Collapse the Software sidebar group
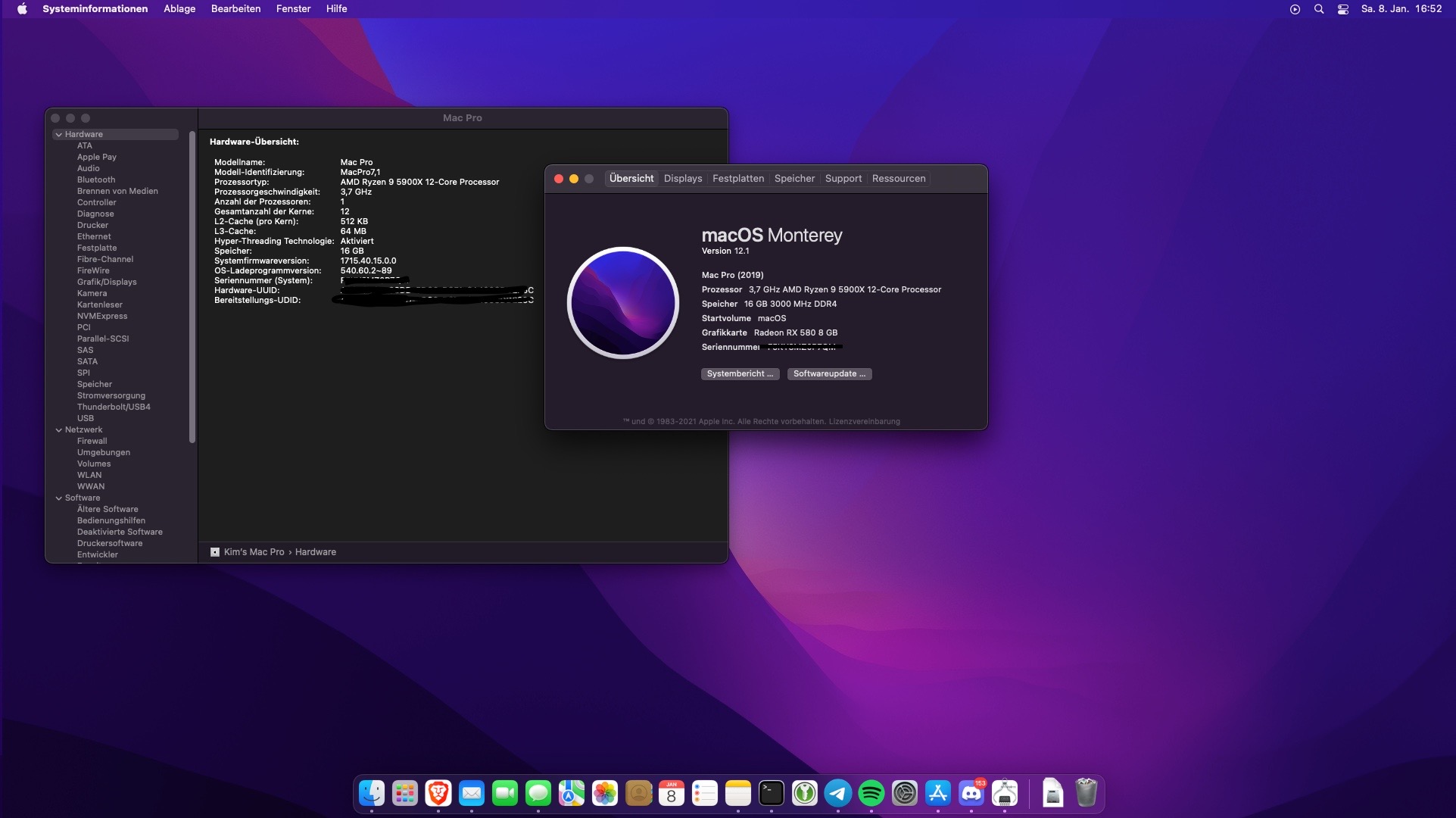The width and height of the screenshot is (1456, 818). 59,498
